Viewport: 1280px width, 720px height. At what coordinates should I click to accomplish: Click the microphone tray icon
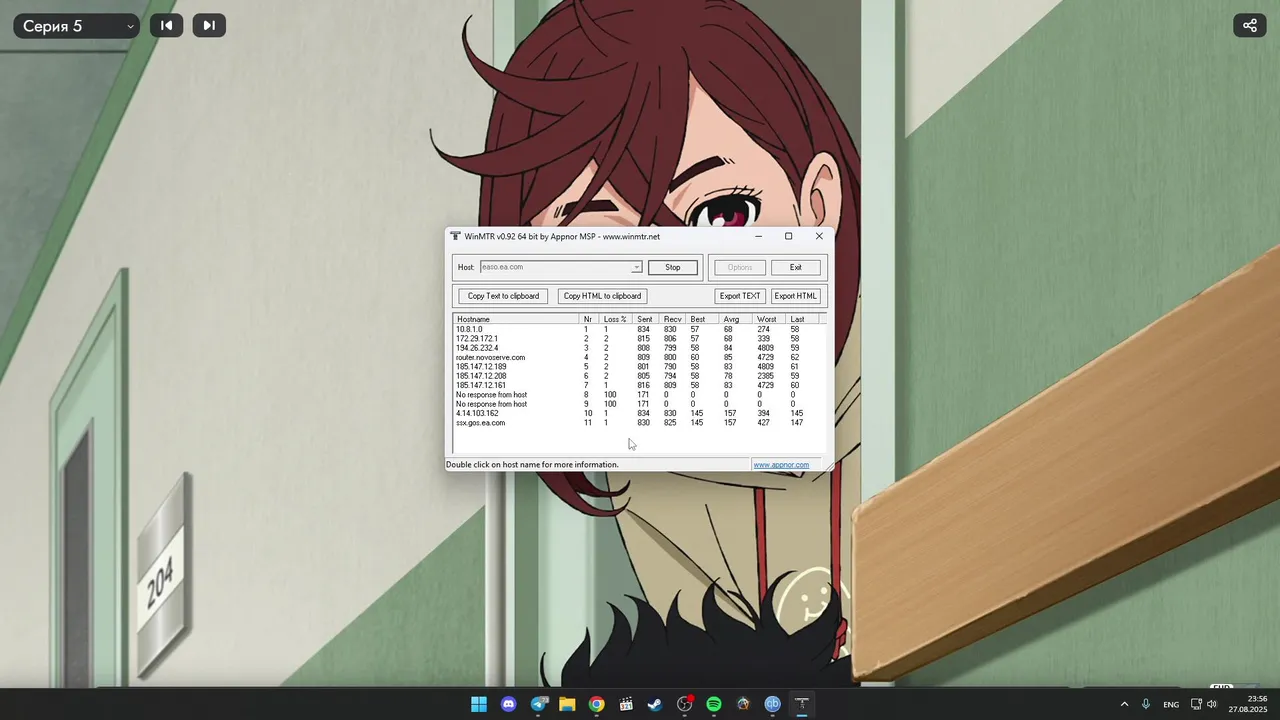point(1146,704)
